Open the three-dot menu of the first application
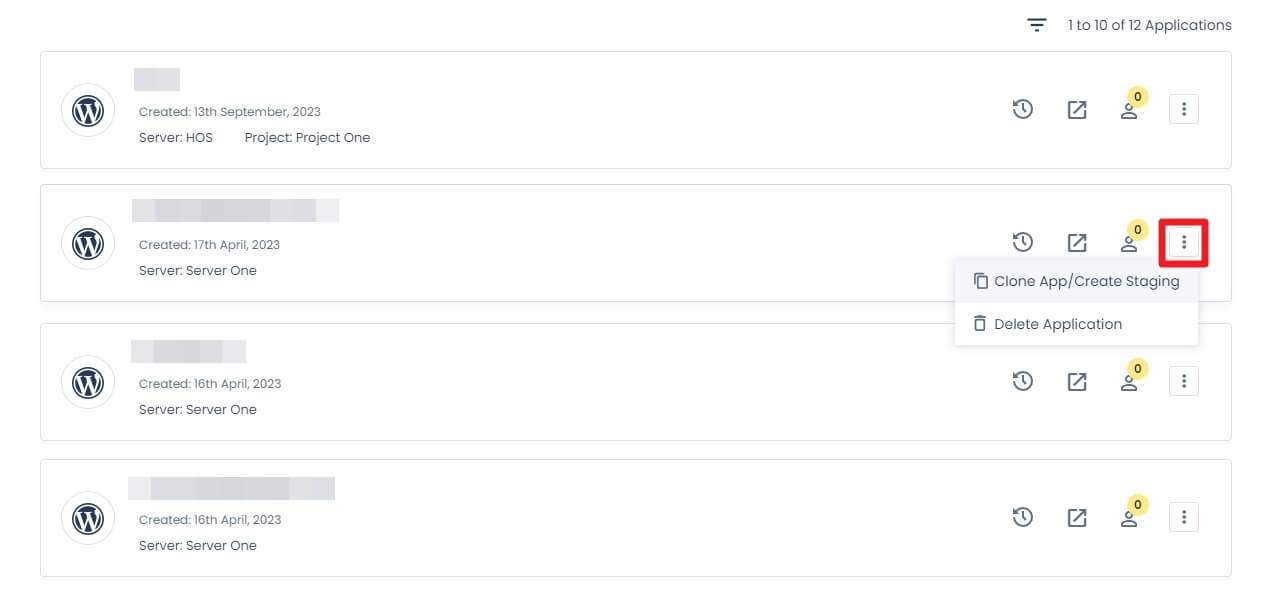The height and width of the screenshot is (592, 1265). 1184,109
